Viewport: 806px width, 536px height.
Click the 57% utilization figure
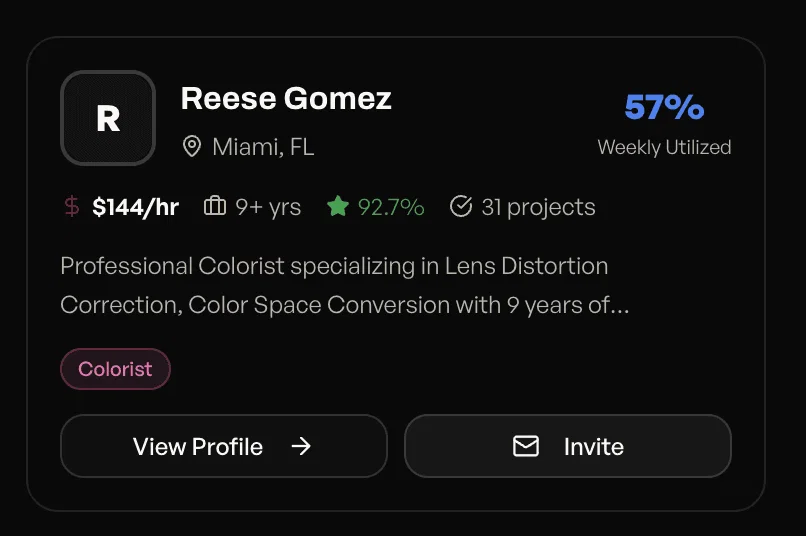(664, 107)
